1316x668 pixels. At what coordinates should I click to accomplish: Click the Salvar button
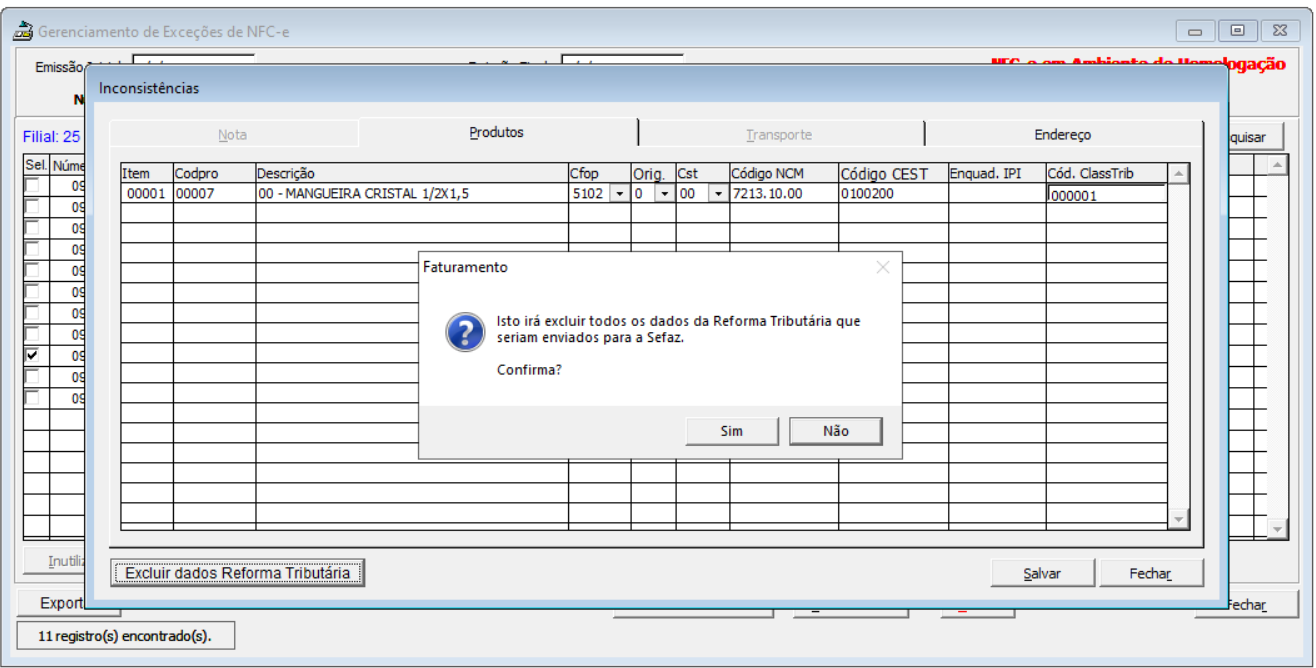tap(1042, 574)
